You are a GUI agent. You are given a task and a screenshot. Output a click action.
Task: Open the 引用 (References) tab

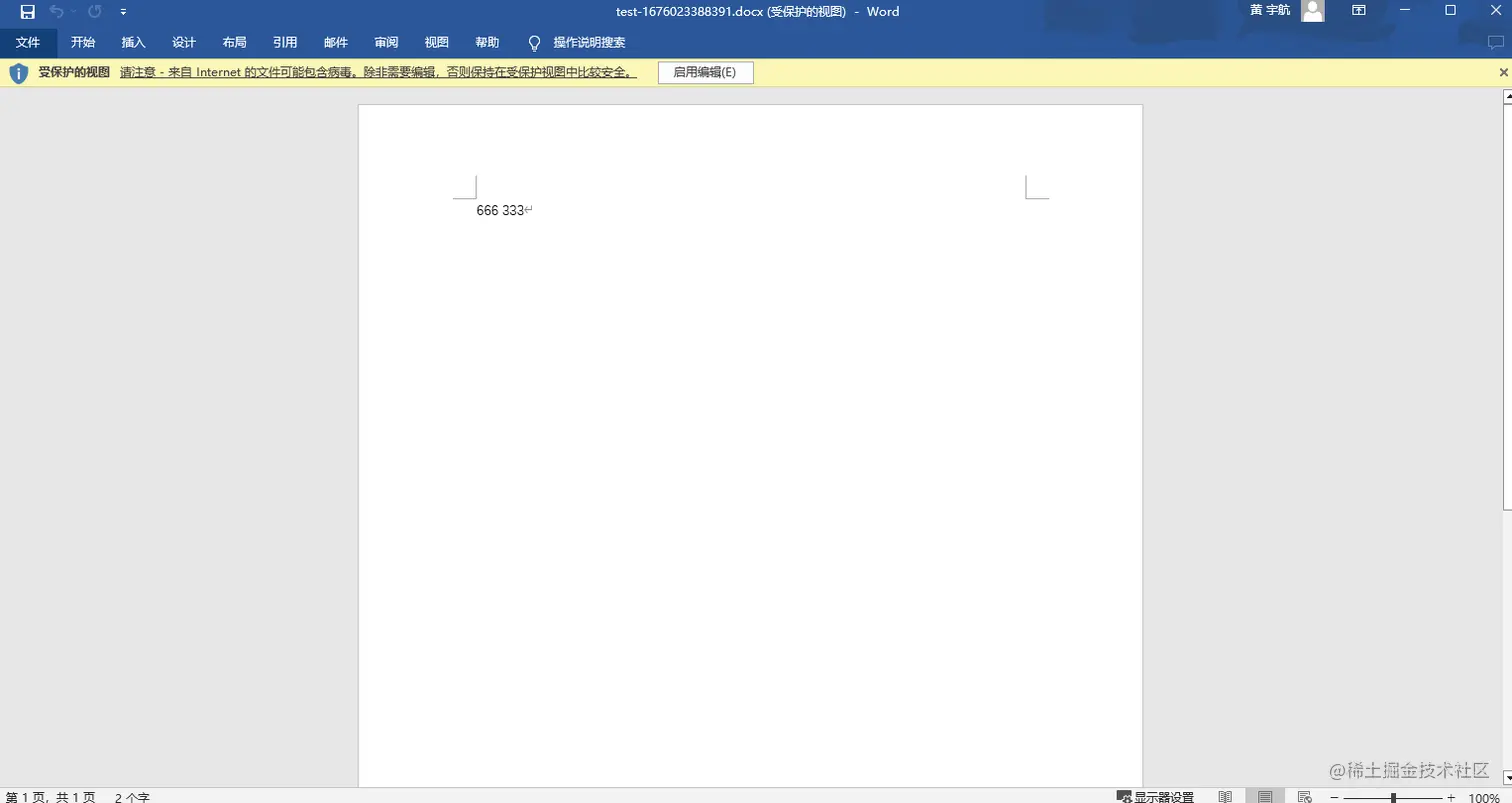285,42
